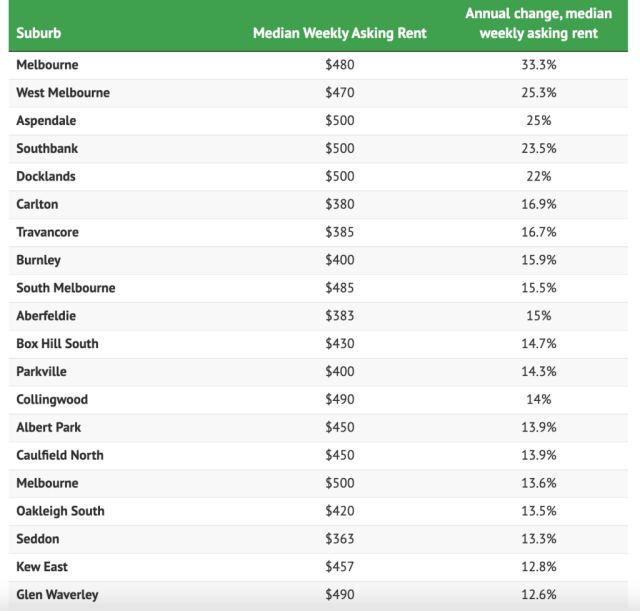Click the $363 rent for Seddon

[339, 539]
